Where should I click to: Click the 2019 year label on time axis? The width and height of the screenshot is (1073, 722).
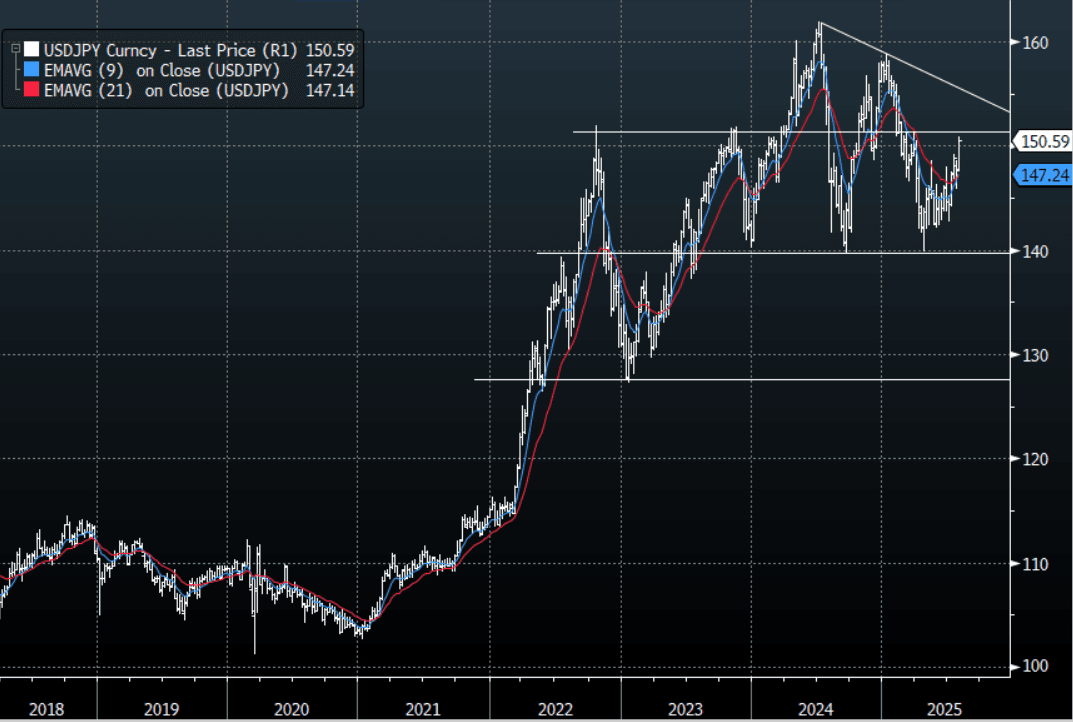click(161, 709)
